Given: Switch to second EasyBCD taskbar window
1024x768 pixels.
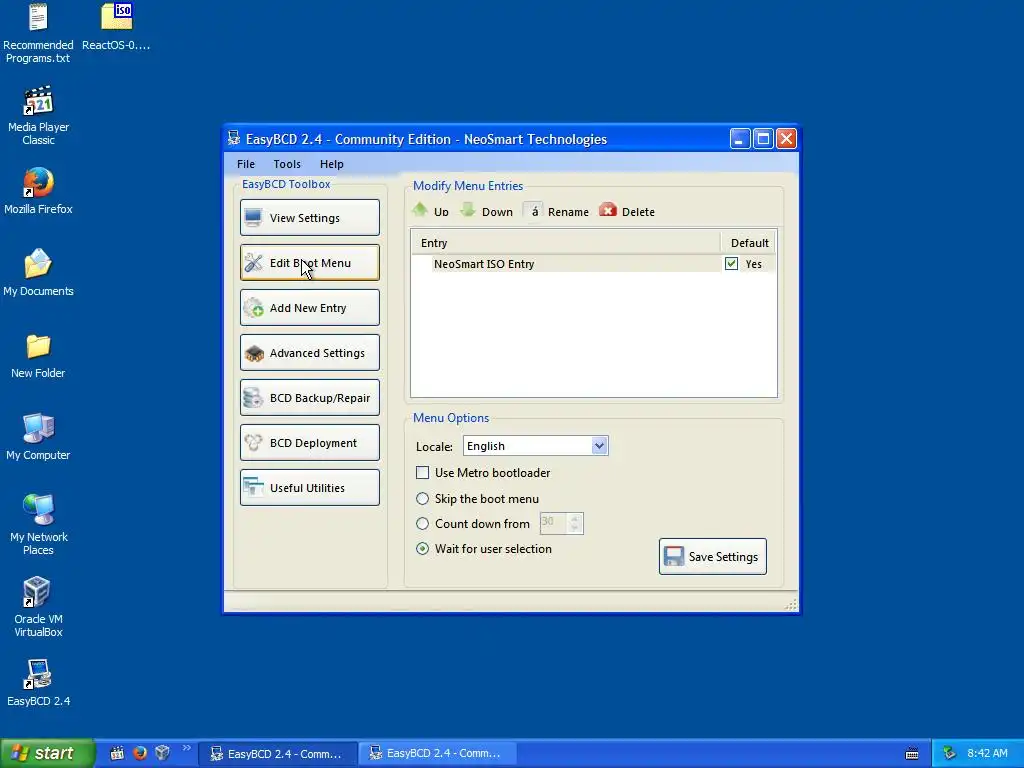Looking at the screenshot, I should point(437,754).
